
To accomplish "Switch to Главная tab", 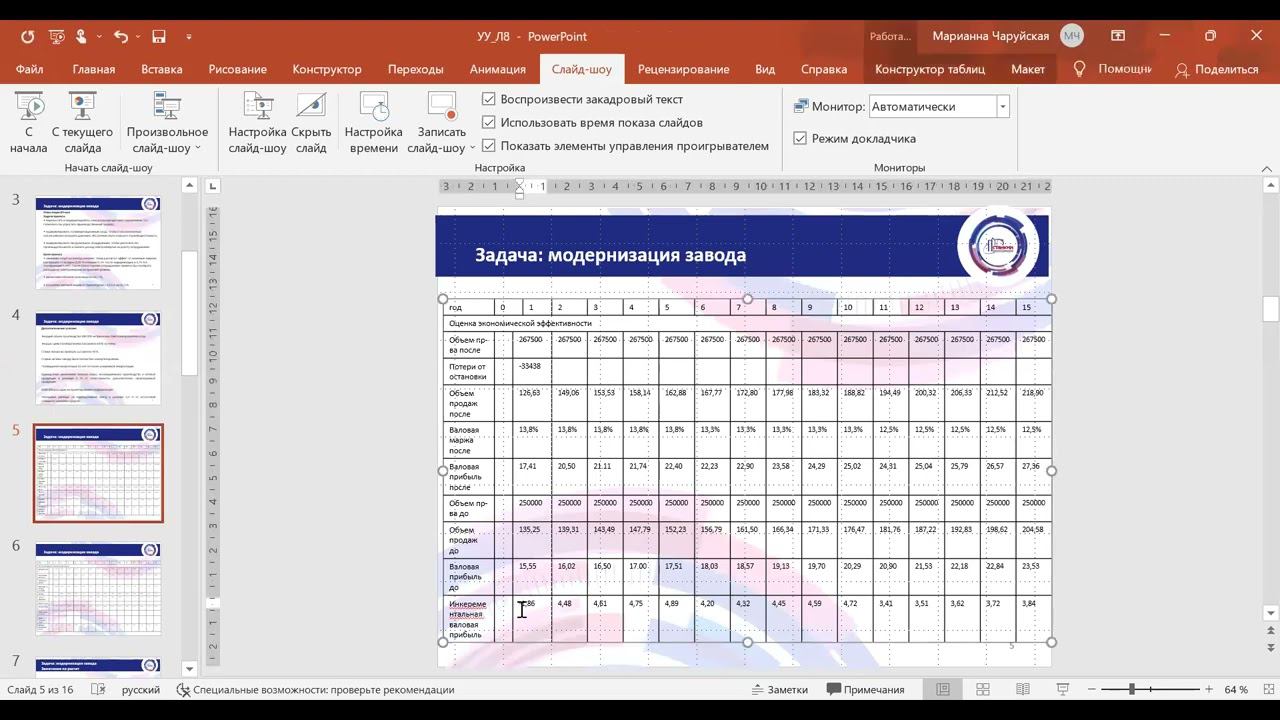I will tap(94, 69).
